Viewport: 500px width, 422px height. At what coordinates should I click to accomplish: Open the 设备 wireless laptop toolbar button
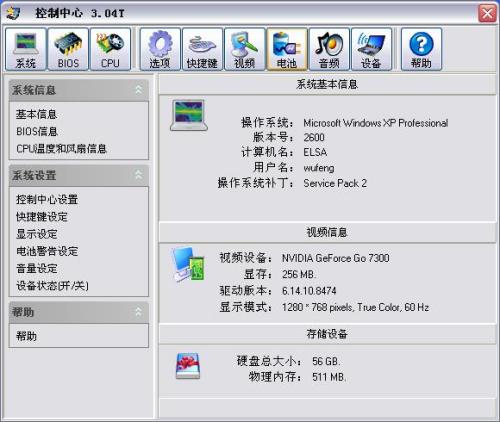371,49
